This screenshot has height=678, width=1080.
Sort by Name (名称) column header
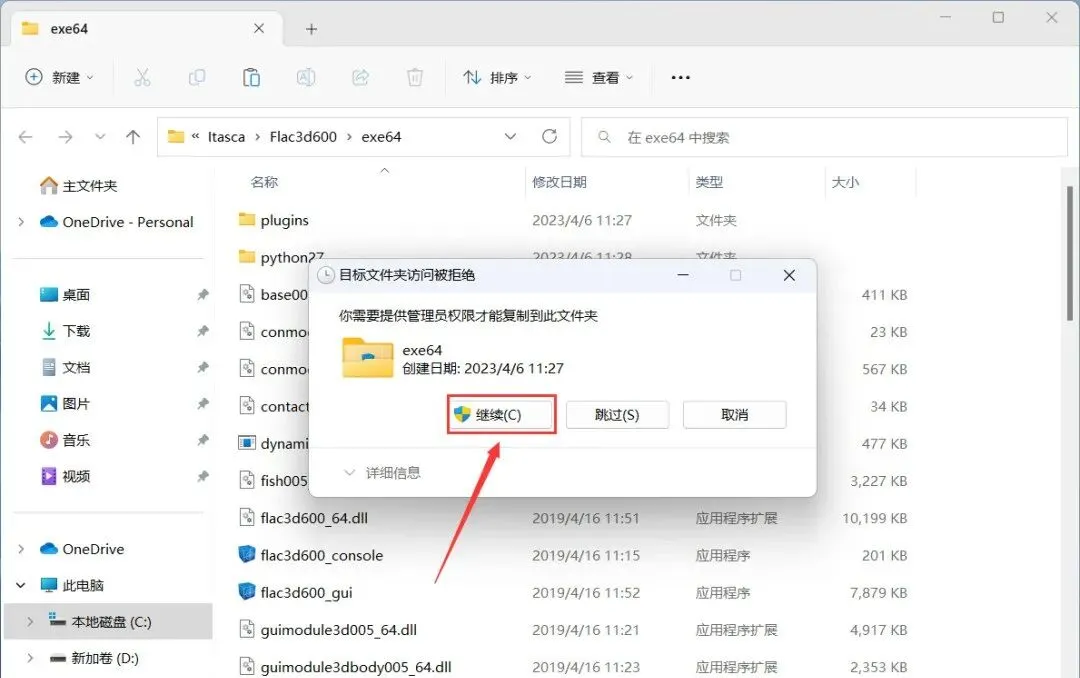[264, 182]
